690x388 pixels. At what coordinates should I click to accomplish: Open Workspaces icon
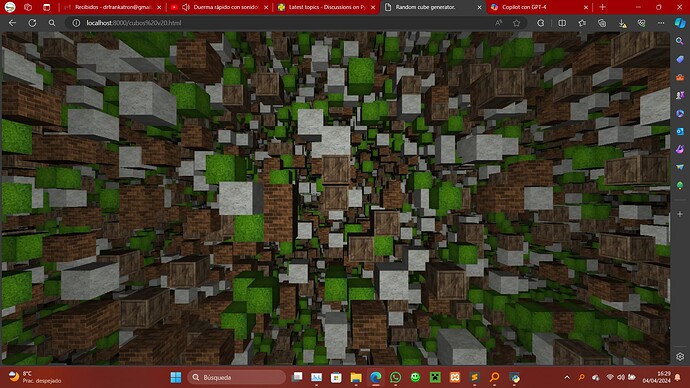[x=28, y=7]
